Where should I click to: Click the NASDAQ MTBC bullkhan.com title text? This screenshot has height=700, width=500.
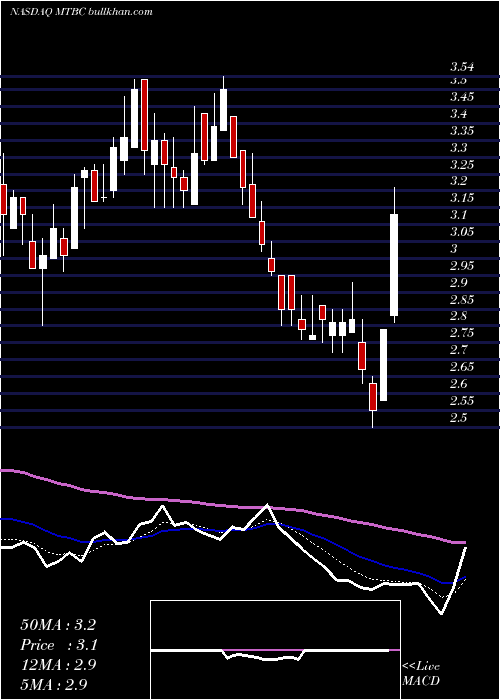click(x=81, y=12)
